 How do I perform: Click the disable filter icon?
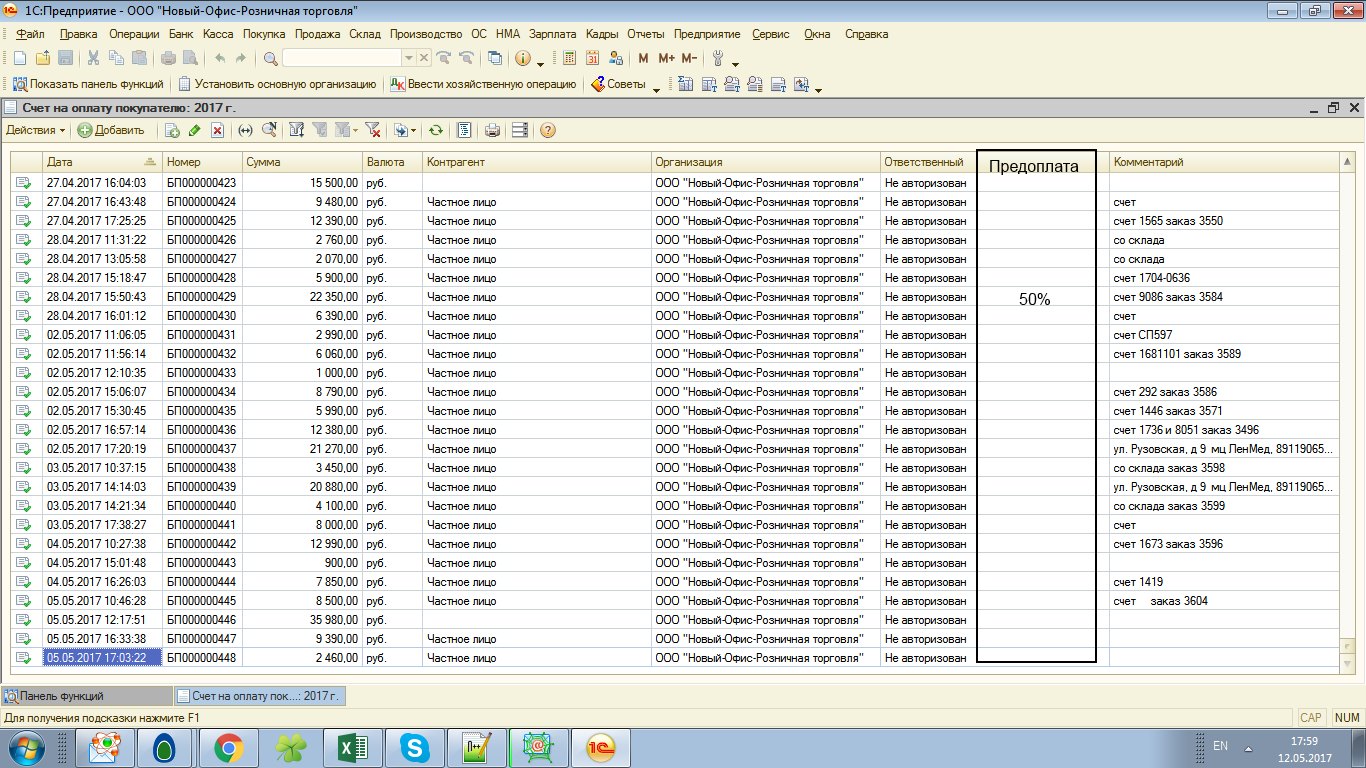click(373, 130)
